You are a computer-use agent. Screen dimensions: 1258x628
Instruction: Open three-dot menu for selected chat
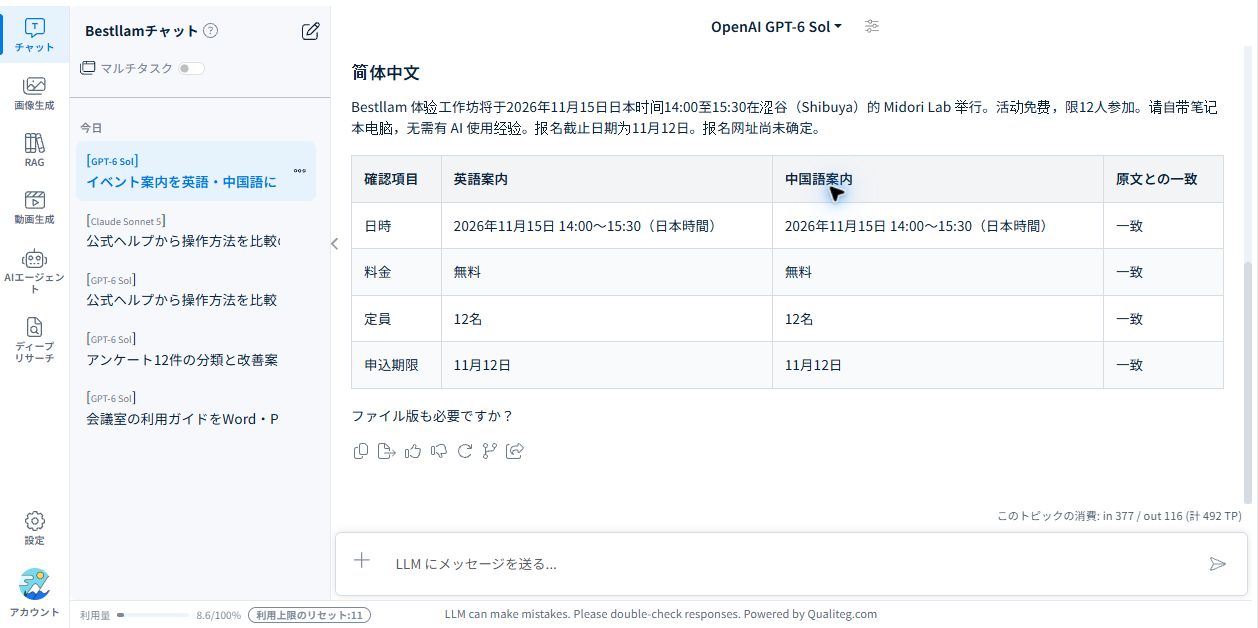(x=300, y=171)
